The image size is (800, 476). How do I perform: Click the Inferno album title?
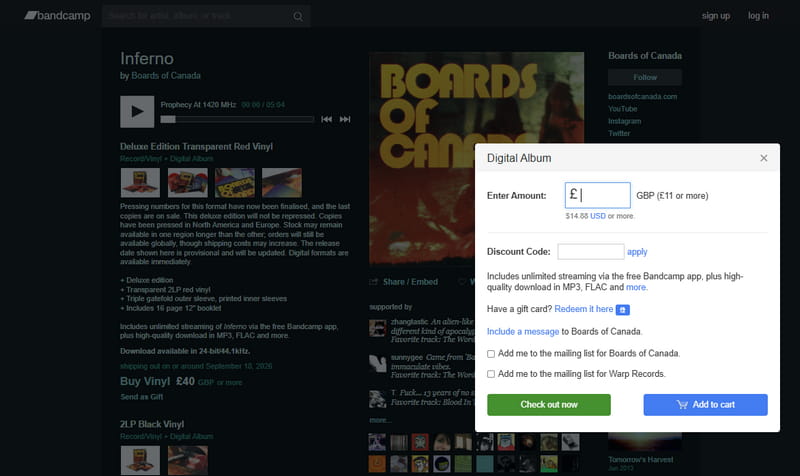pyautogui.click(x=147, y=59)
